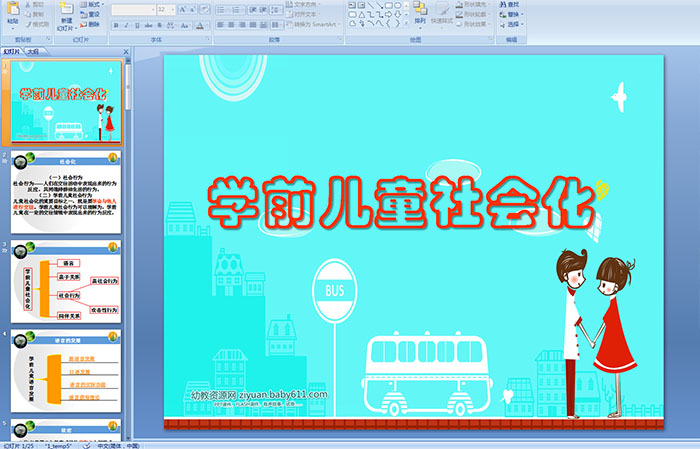The image size is (700, 449).
Task: Open the Layout (版式) dropdown
Action: point(92,4)
